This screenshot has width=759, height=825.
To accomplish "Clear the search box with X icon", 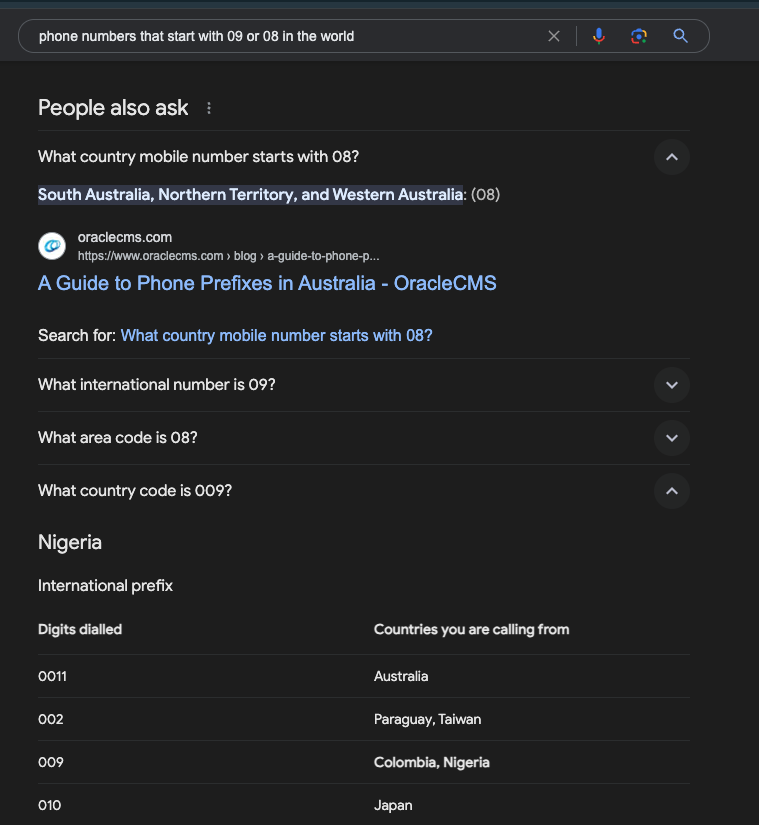I will tap(553, 36).
